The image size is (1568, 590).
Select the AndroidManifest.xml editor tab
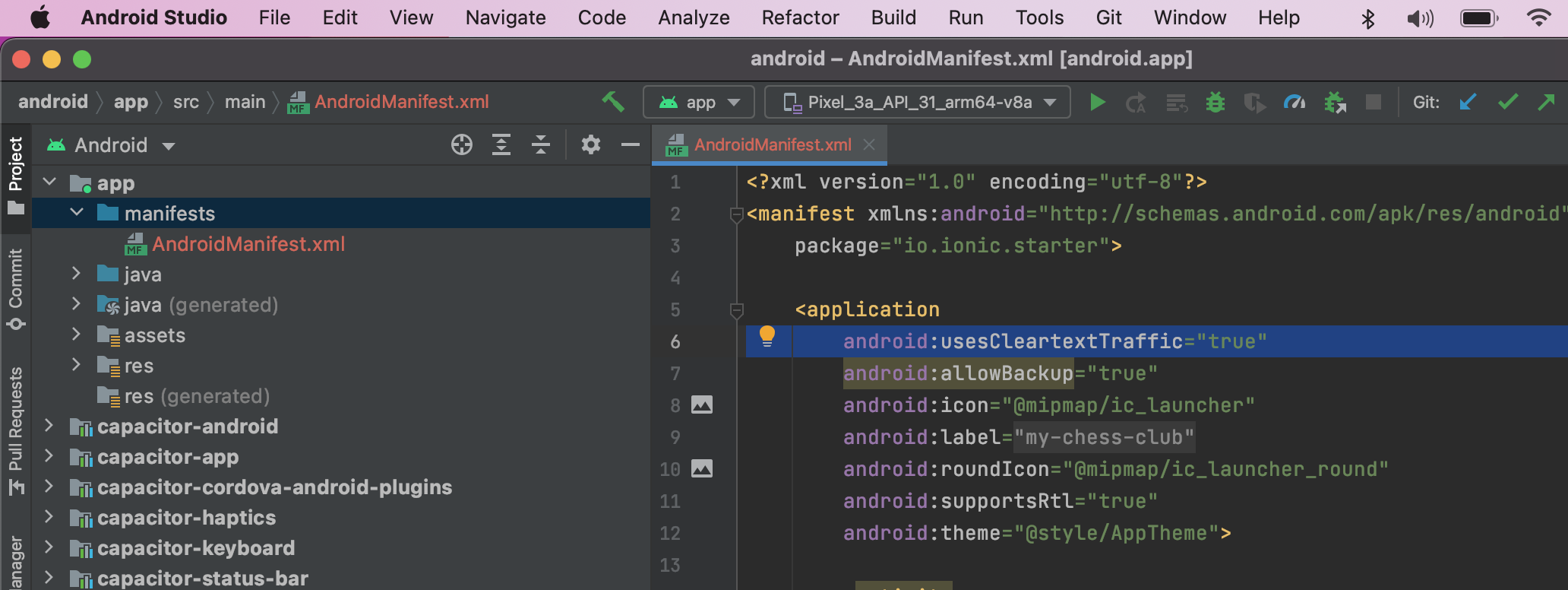coord(772,144)
